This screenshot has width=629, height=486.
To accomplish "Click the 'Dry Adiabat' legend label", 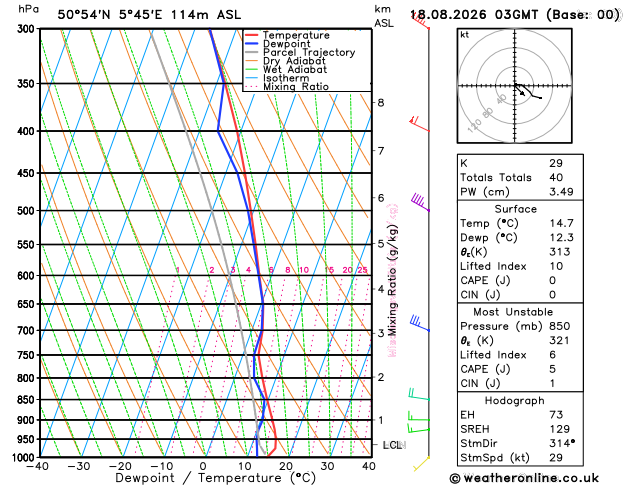I will pyautogui.click(x=294, y=61).
